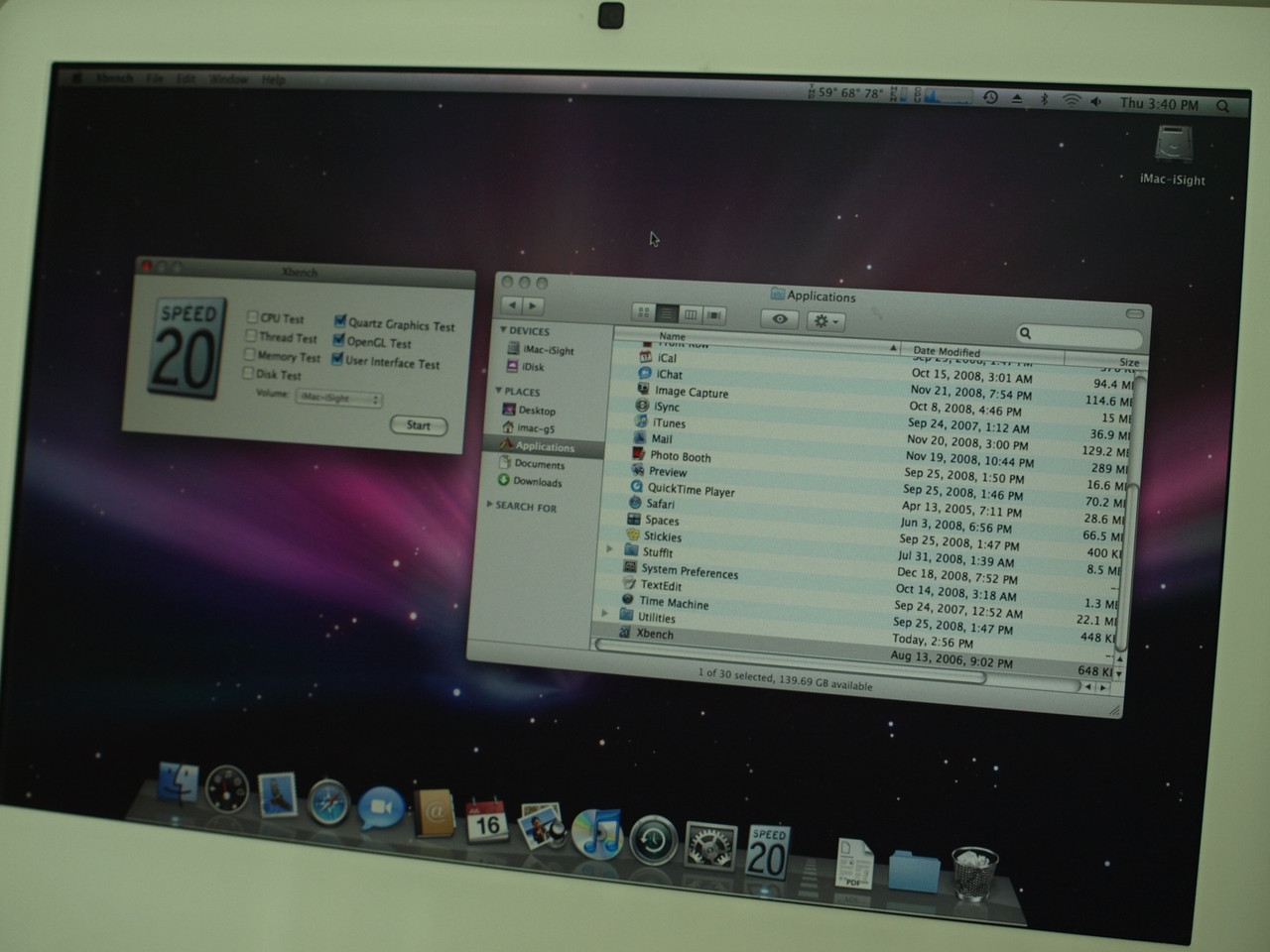Viewport: 1270px width, 952px height.
Task: Open Spotlight search in menu bar
Action: point(1223,105)
